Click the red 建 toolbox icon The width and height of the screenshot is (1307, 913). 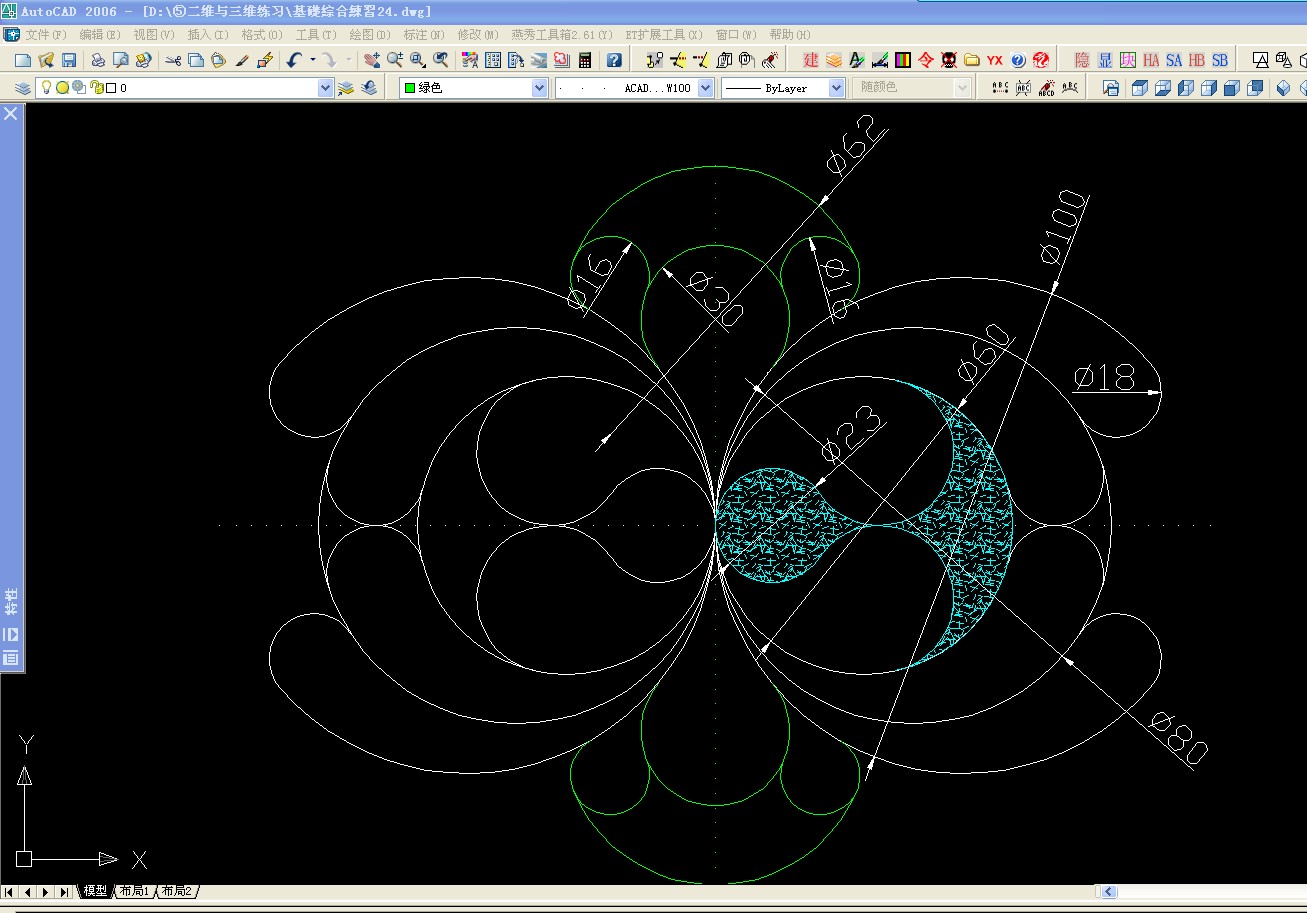(811, 60)
